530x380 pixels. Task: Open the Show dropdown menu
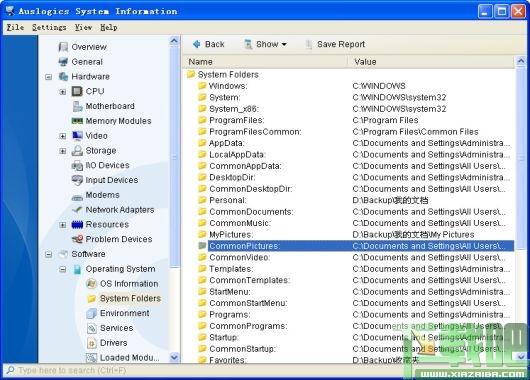point(266,44)
